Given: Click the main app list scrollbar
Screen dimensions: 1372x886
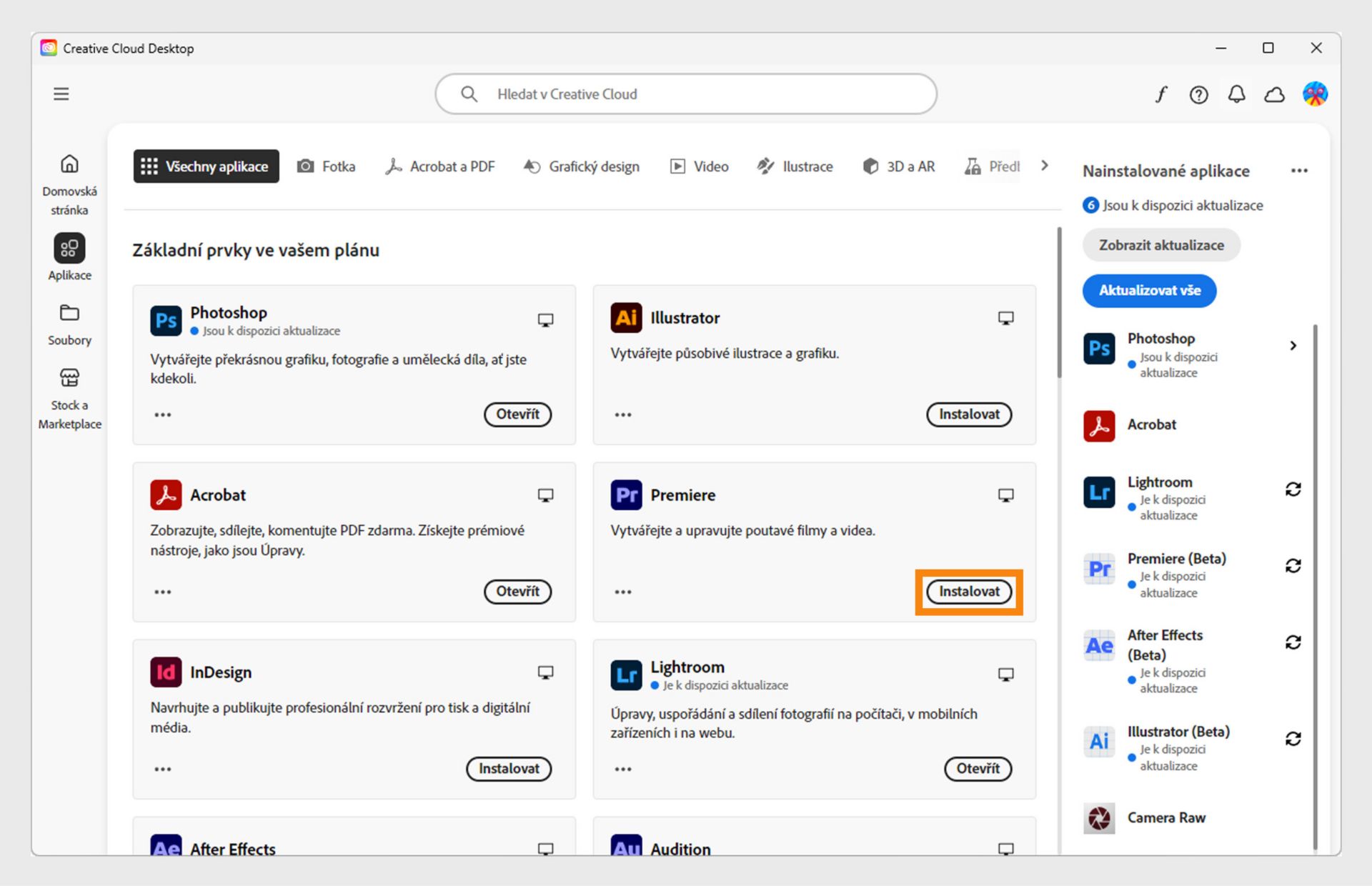Looking at the screenshot, I should [1059, 303].
